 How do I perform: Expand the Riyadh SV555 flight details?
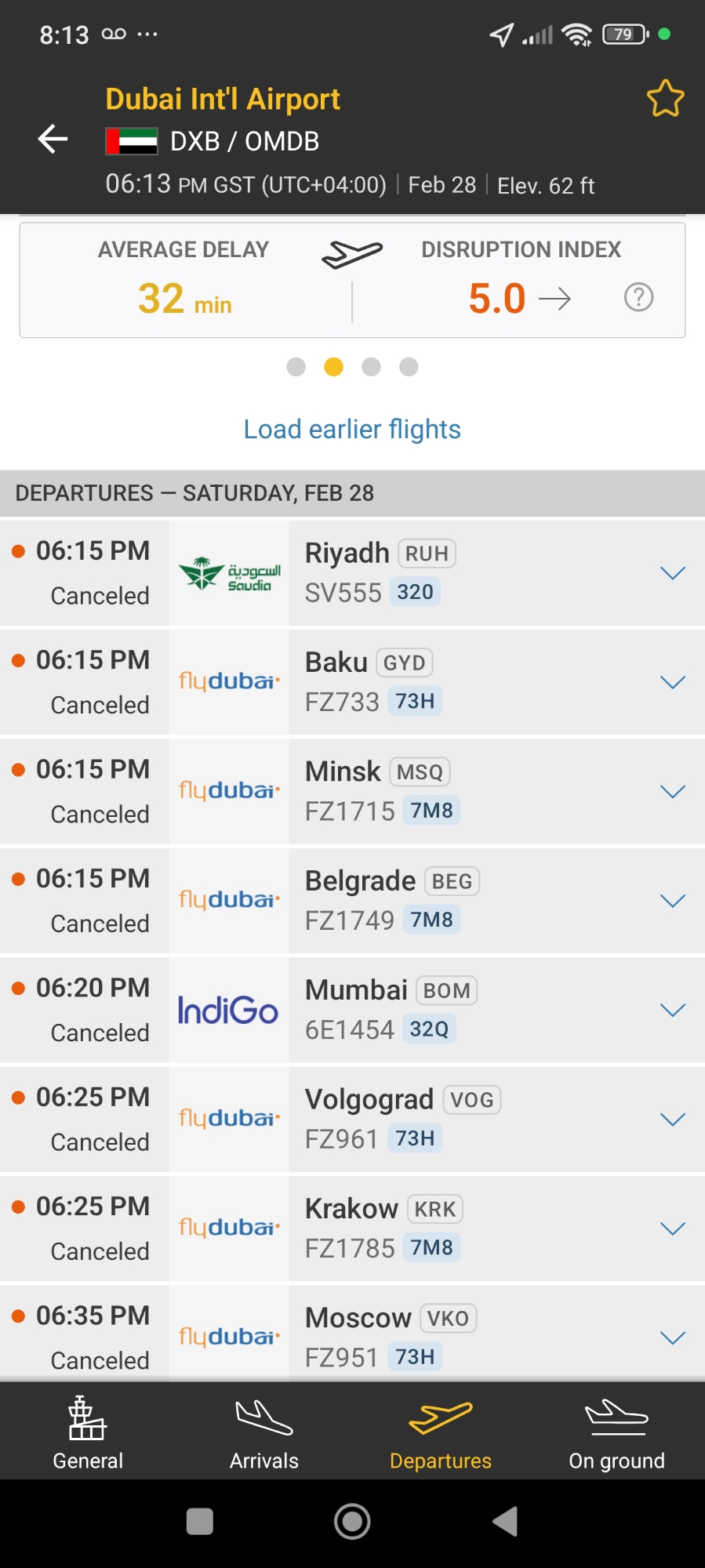click(673, 573)
